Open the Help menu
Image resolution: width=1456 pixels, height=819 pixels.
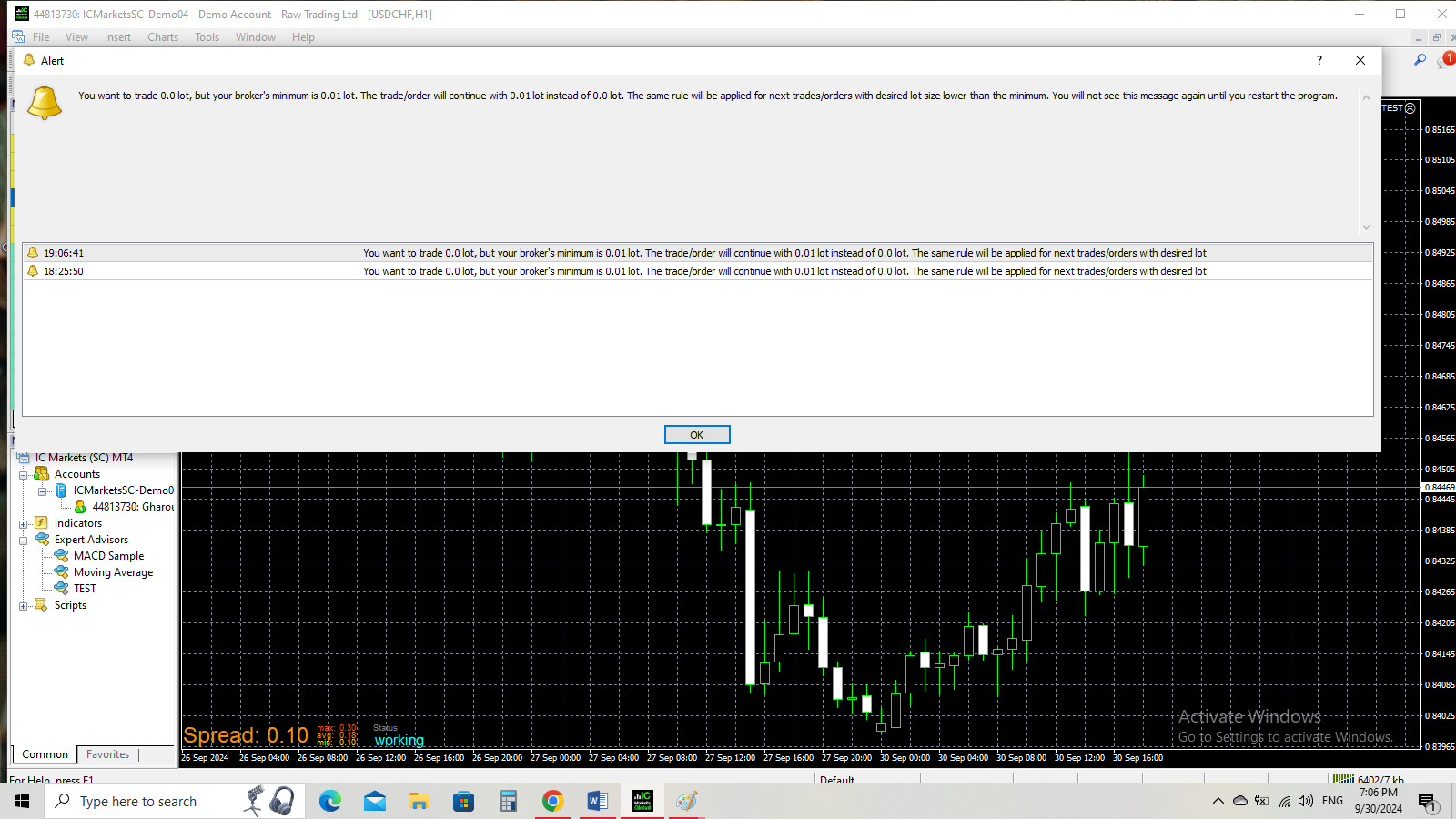[303, 37]
